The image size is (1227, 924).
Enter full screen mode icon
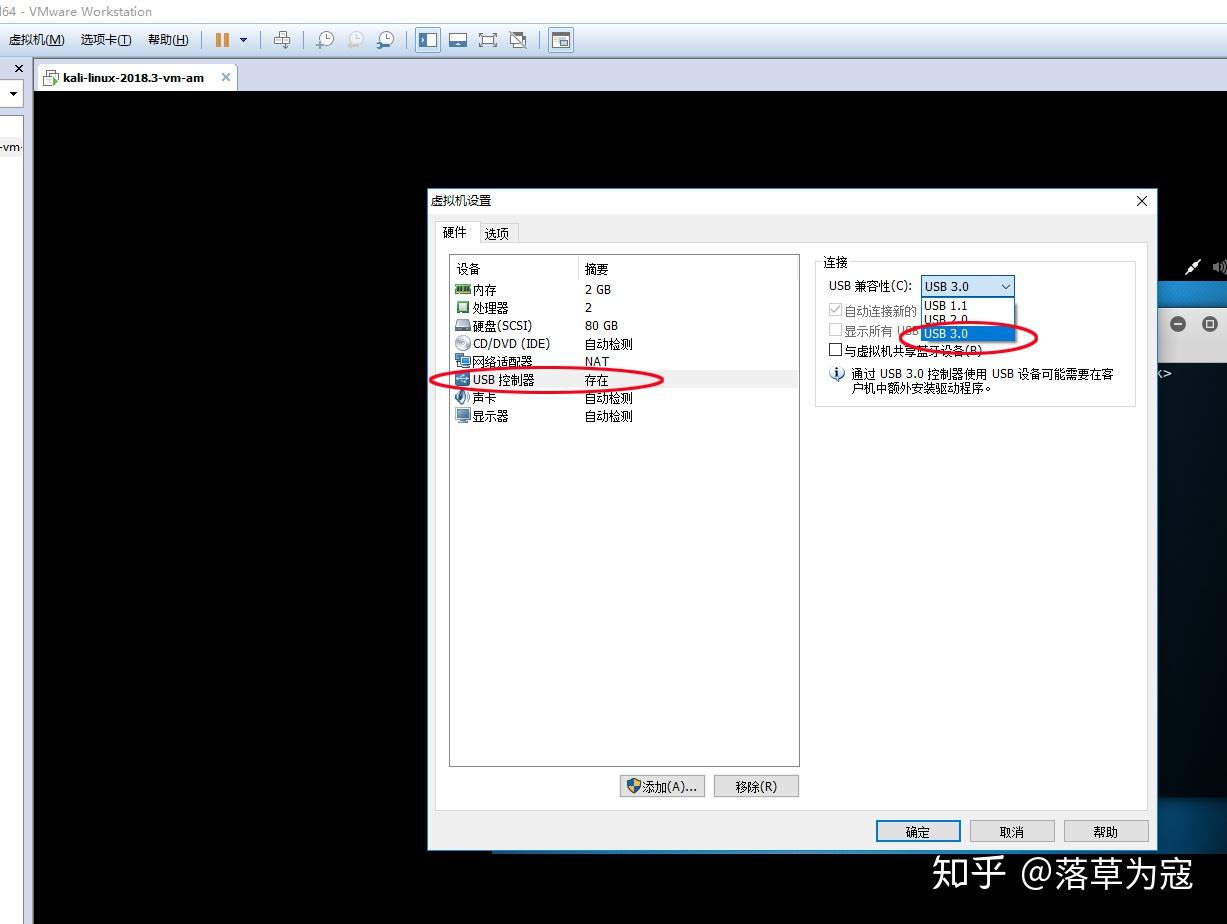click(488, 40)
